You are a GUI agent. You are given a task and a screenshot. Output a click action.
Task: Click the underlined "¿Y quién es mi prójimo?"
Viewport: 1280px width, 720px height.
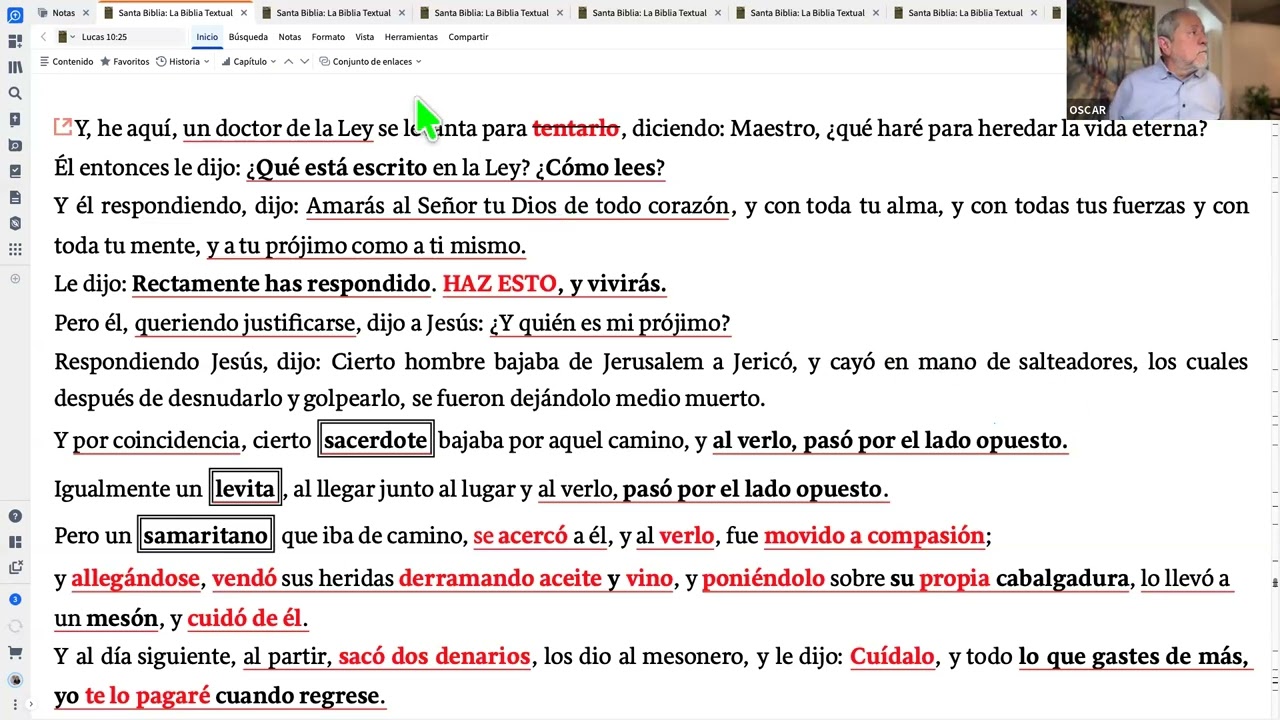[609, 323]
